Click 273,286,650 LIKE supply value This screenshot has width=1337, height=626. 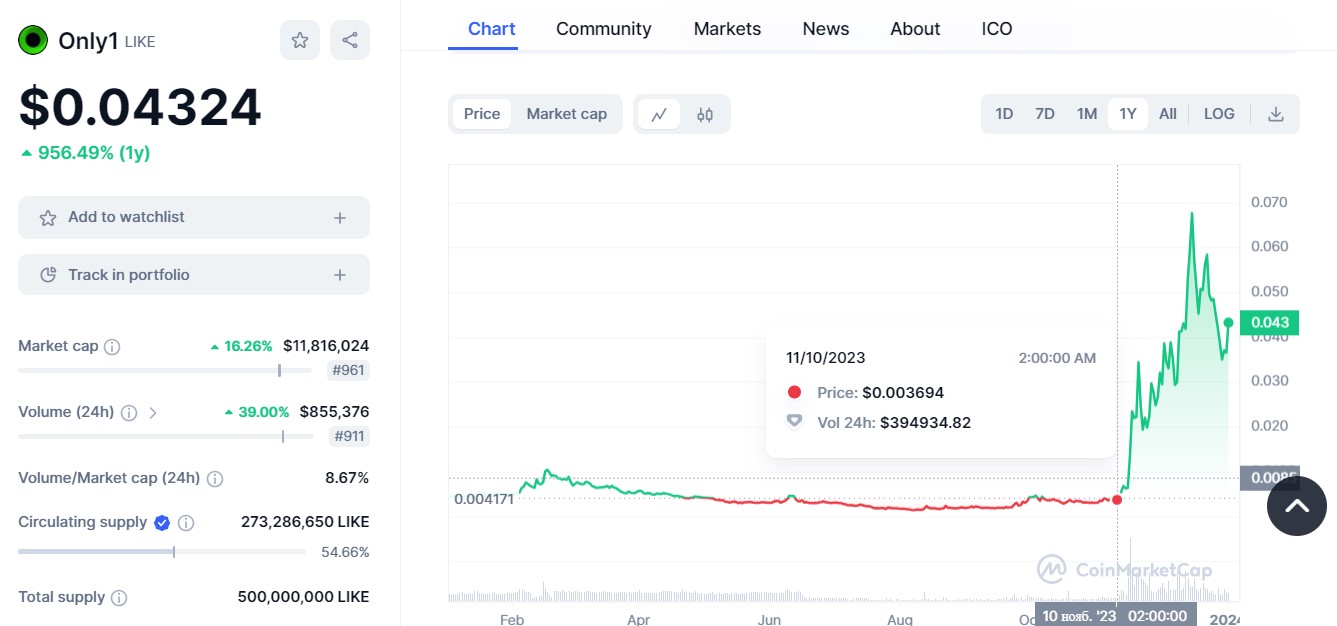305,522
